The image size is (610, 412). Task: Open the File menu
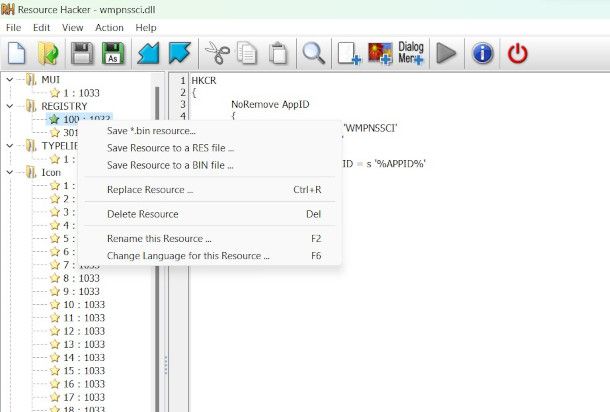(13, 28)
